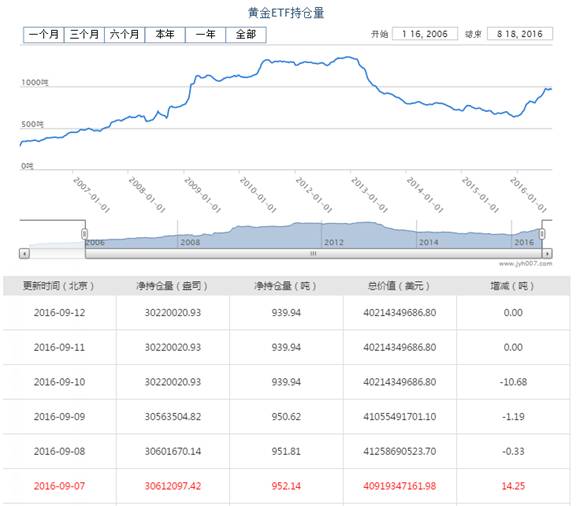576x506 pixels.
Task: Click the start date field 1 16, 2006
Action: coord(425,34)
